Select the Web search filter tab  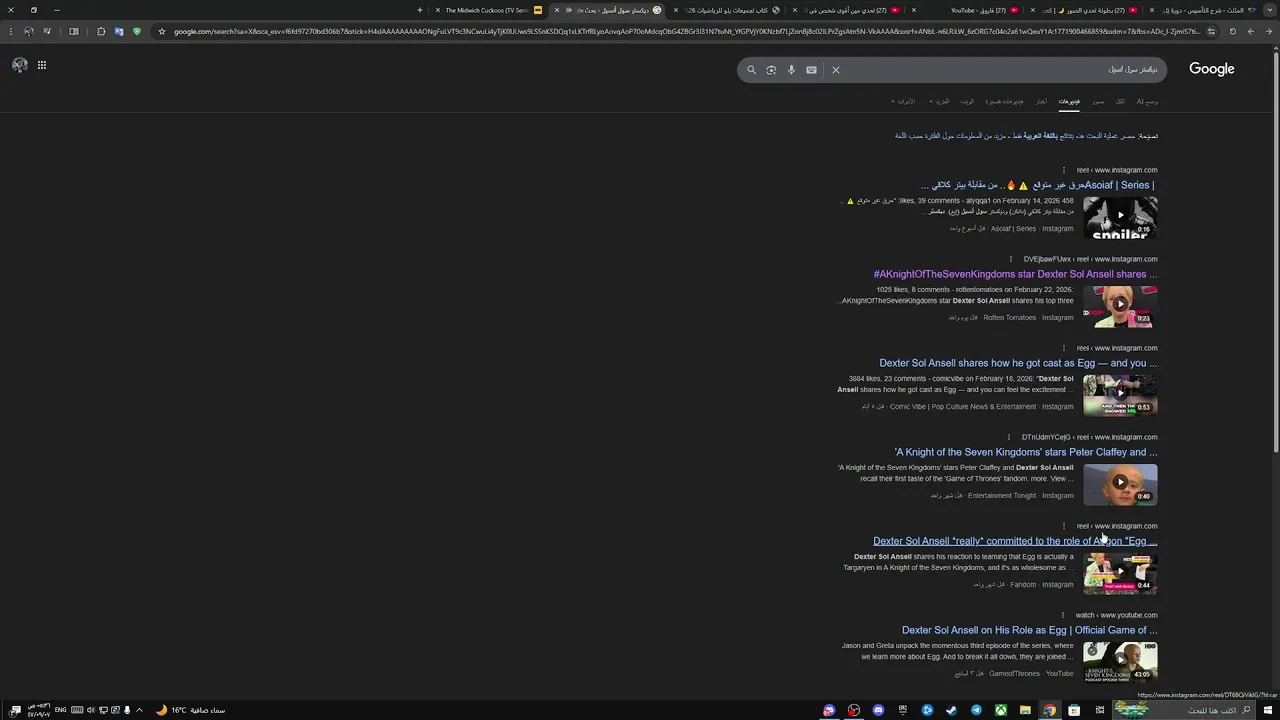[967, 101]
